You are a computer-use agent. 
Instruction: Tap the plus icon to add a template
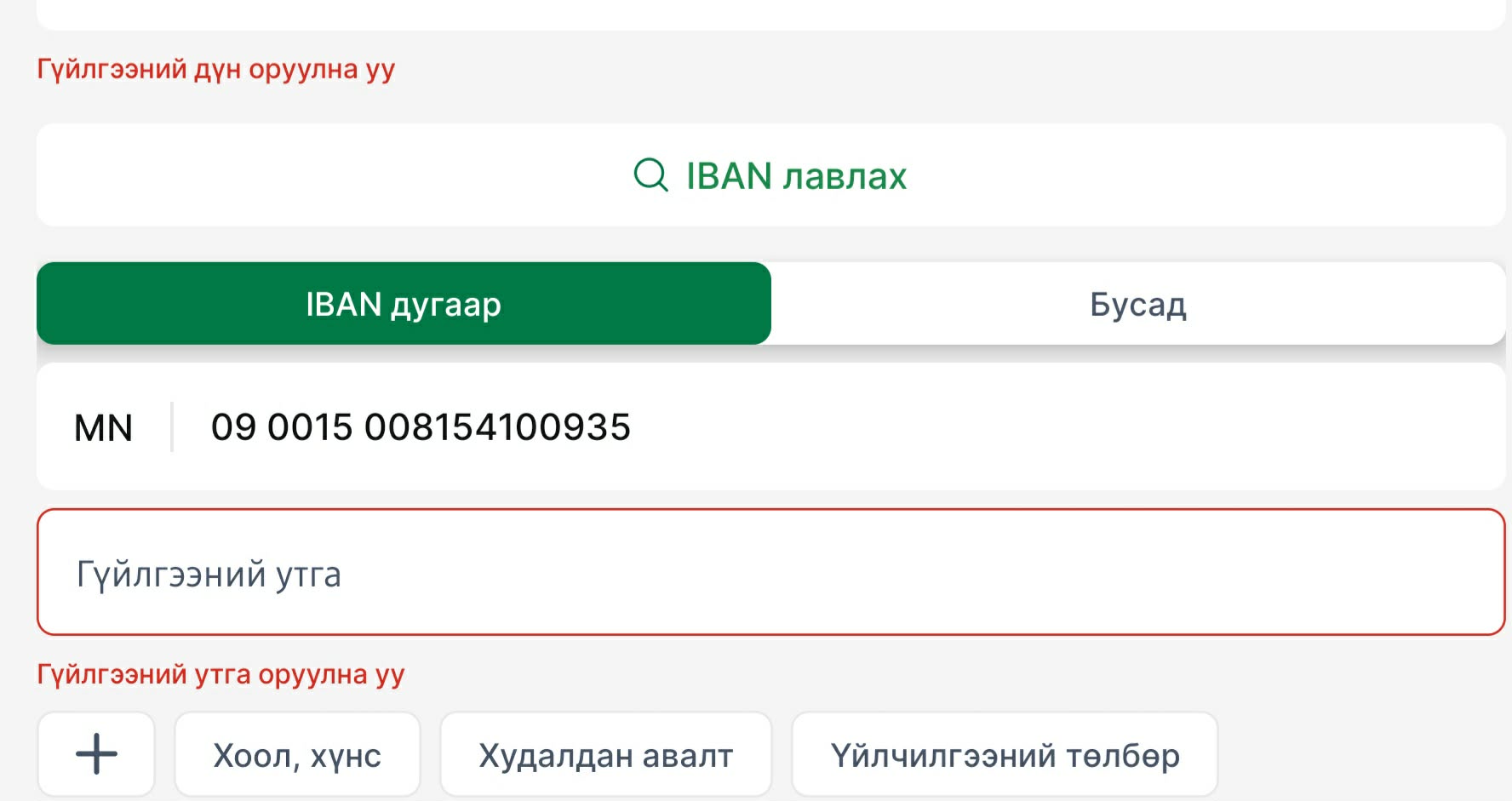pyautogui.click(x=96, y=754)
